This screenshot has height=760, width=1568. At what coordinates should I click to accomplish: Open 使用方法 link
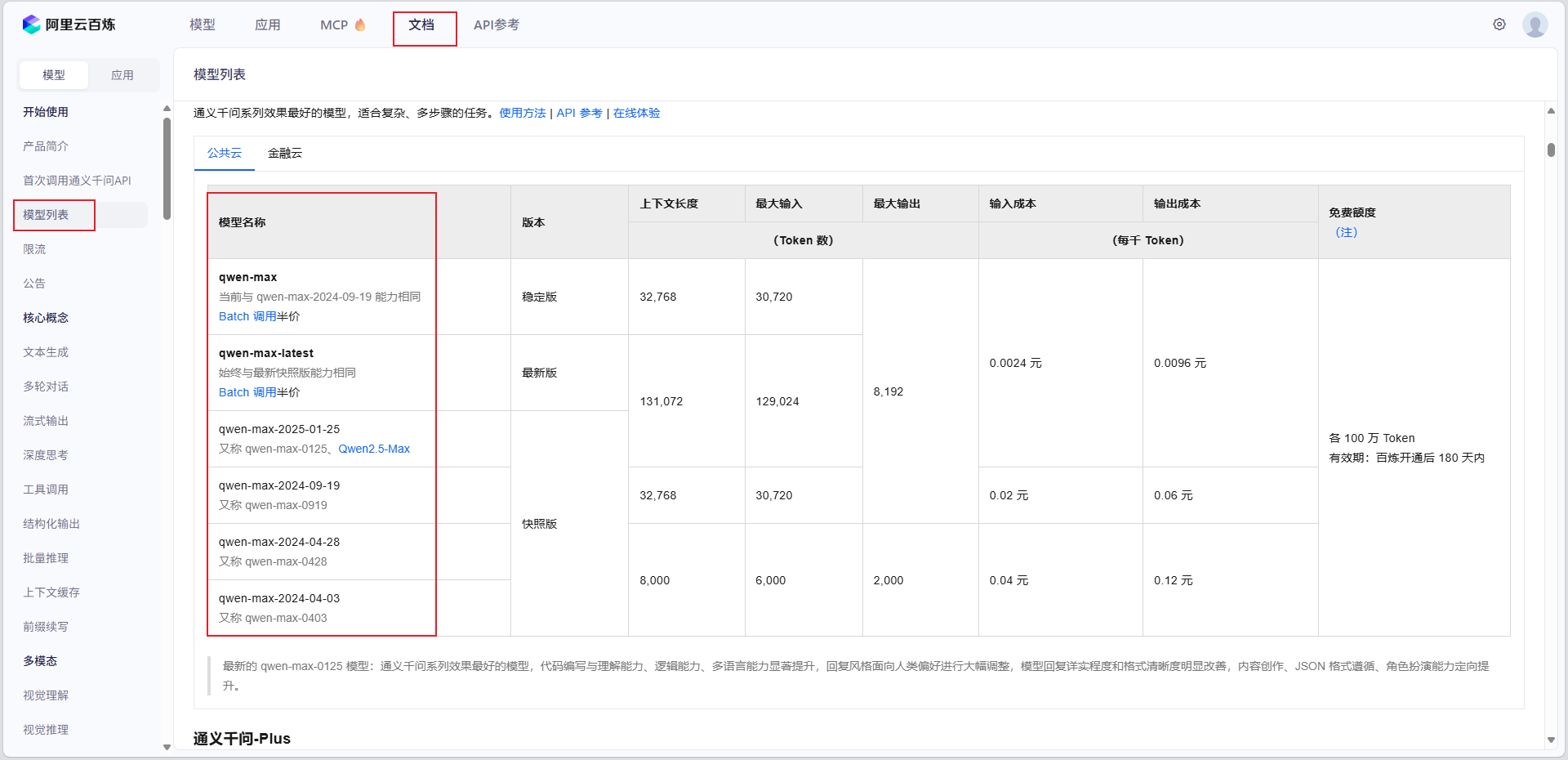pos(522,113)
